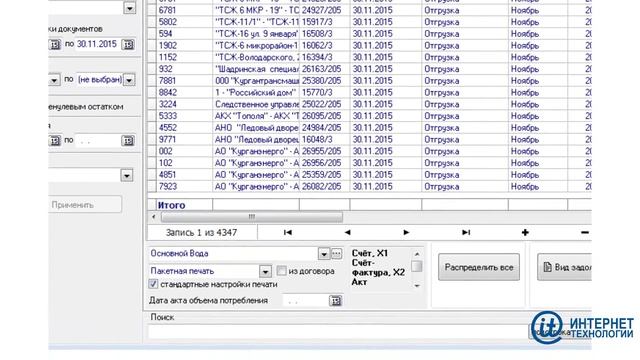Focus 'Дата акта объема потребления' date field
Image resolution: width=640 pixels, height=360 pixels.
tap(306, 301)
